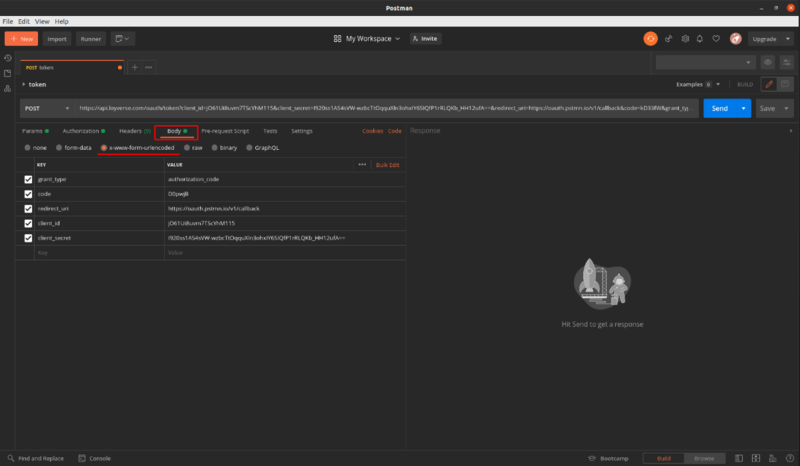The height and width of the screenshot is (466, 800).
Task: Click the heart icon in header
Action: pos(716,39)
